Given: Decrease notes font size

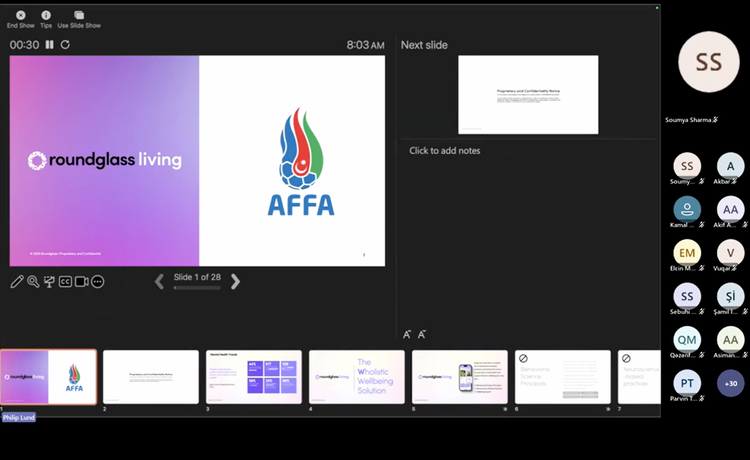Looking at the screenshot, I should pyautogui.click(x=421, y=334).
